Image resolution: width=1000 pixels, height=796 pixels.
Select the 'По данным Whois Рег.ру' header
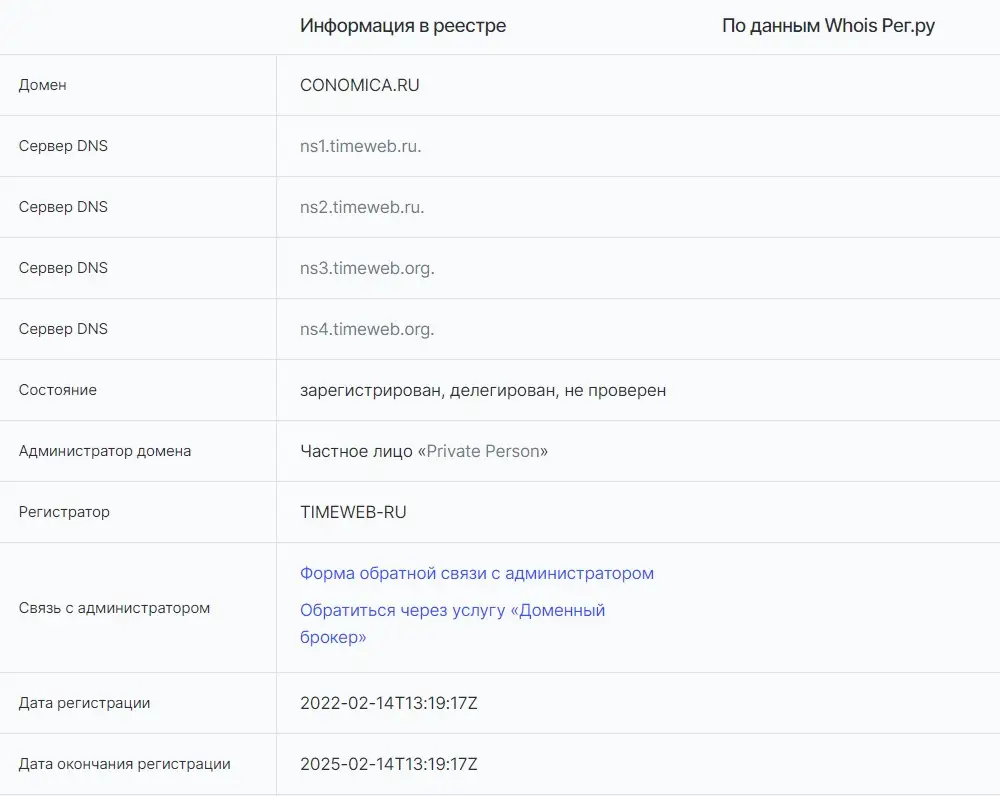click(x=828, y=26)
